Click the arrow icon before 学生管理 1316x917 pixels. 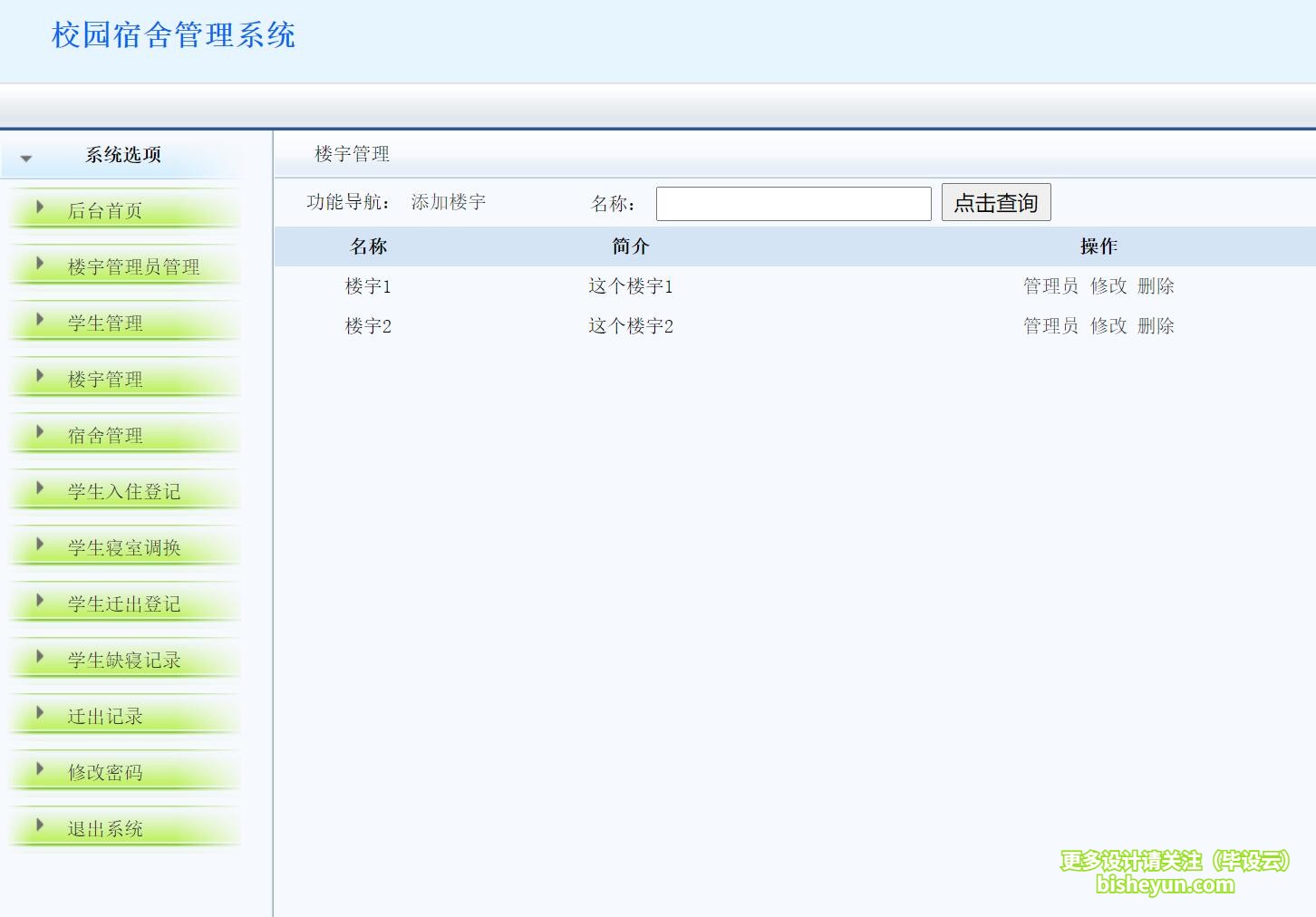click(x=39, y=320)
